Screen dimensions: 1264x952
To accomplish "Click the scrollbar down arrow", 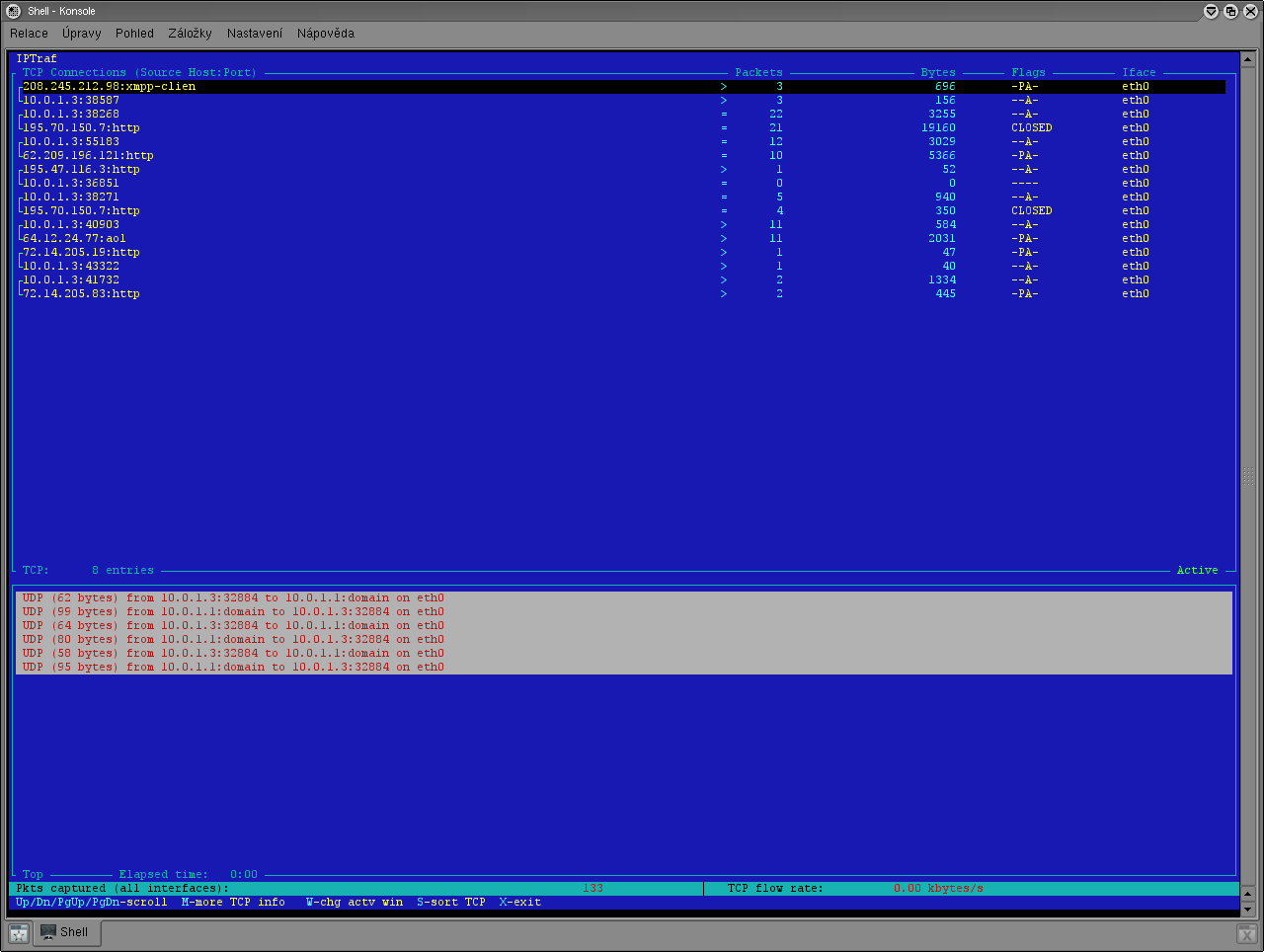I will click(x=1247, y=909).
